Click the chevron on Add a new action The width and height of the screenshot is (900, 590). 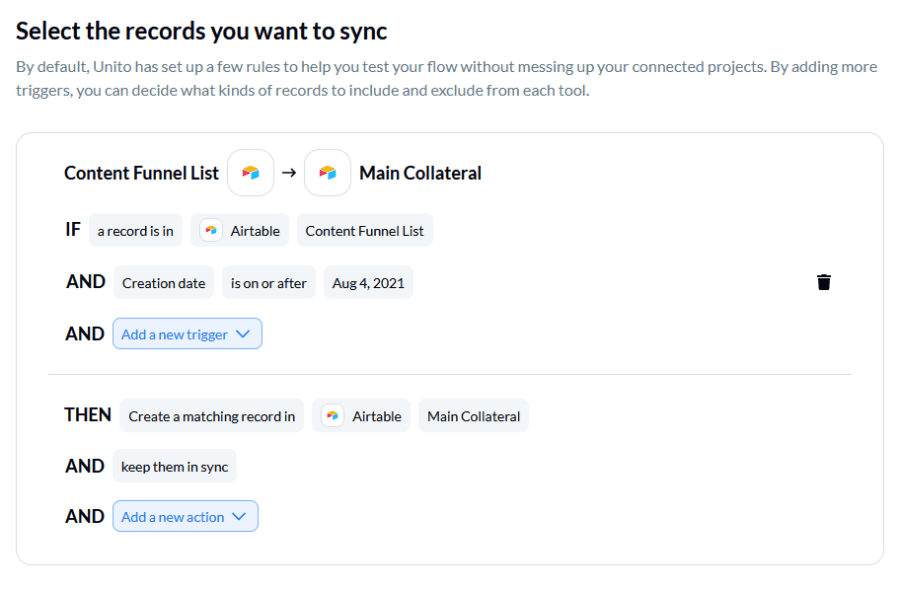239,516
